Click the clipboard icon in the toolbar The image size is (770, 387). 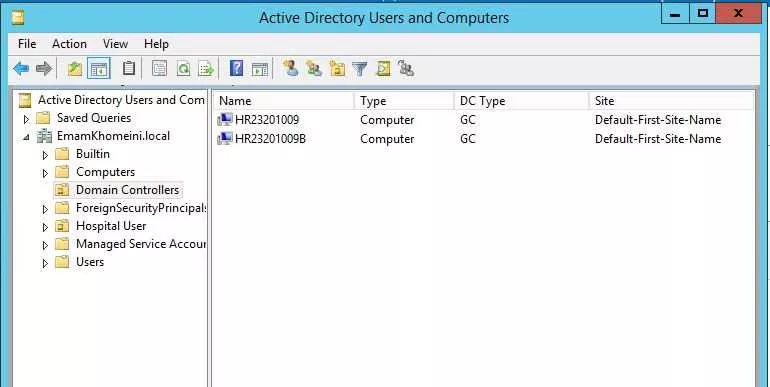pyautogui.click(x=129, y=68)
